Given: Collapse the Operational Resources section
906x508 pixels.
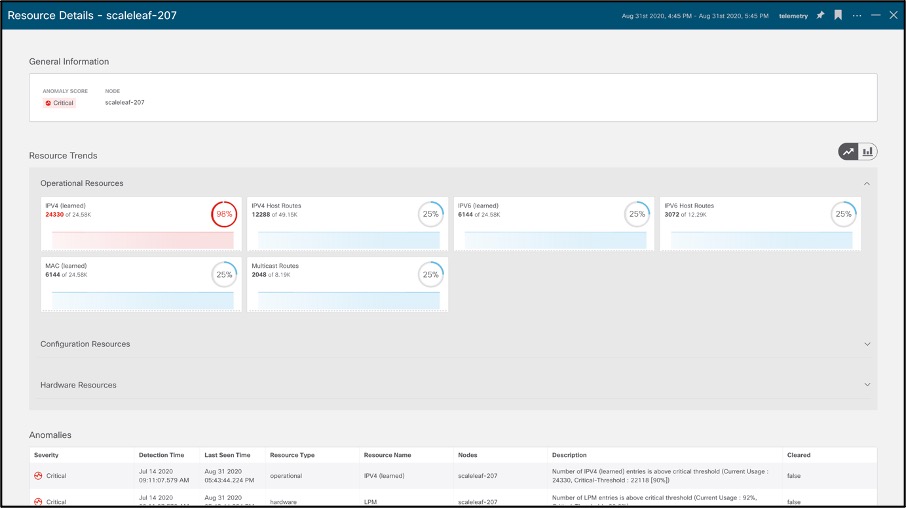Looking at the screenshot, I should [x=867, y=184].
